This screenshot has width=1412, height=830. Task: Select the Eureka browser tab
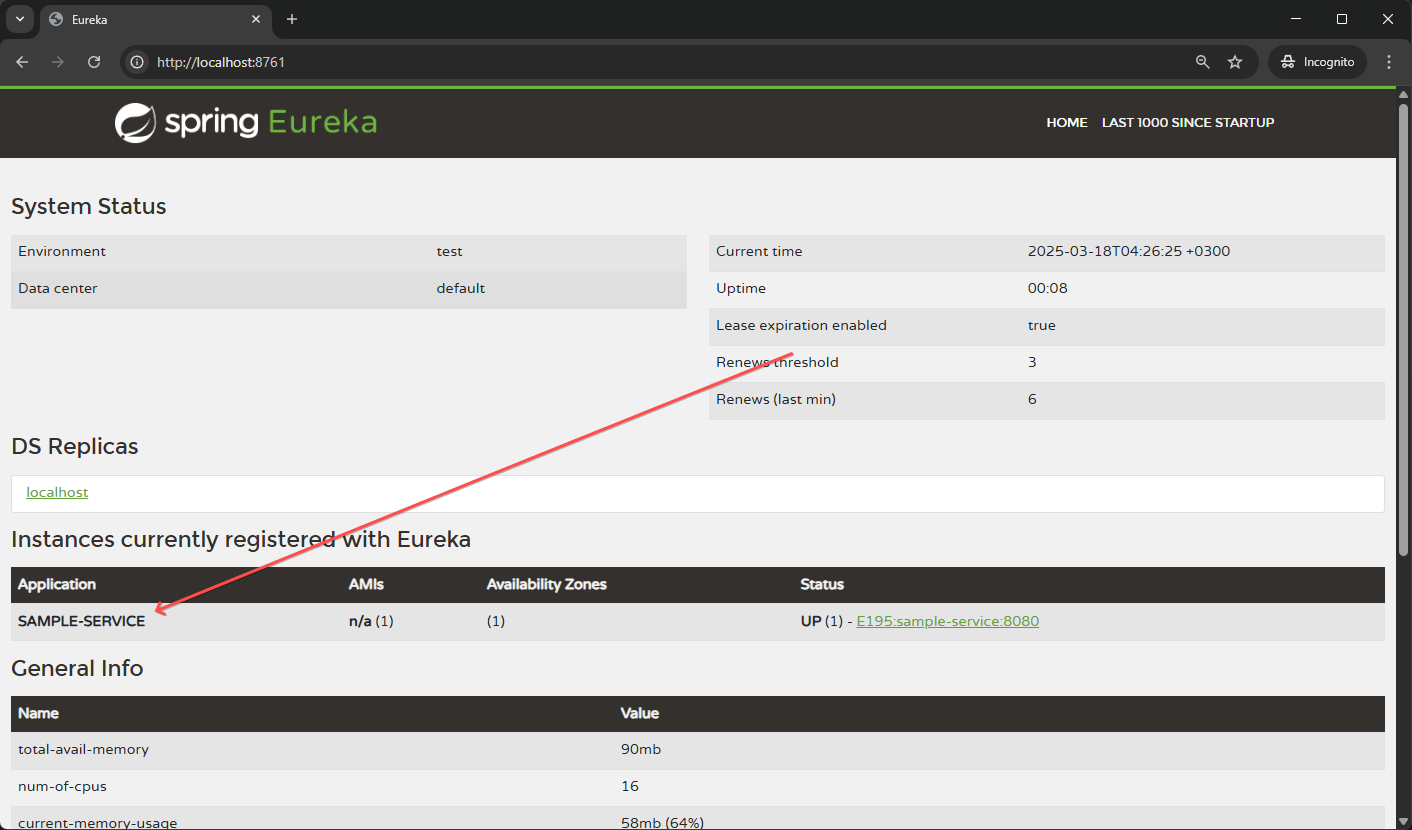coord(155,20)
